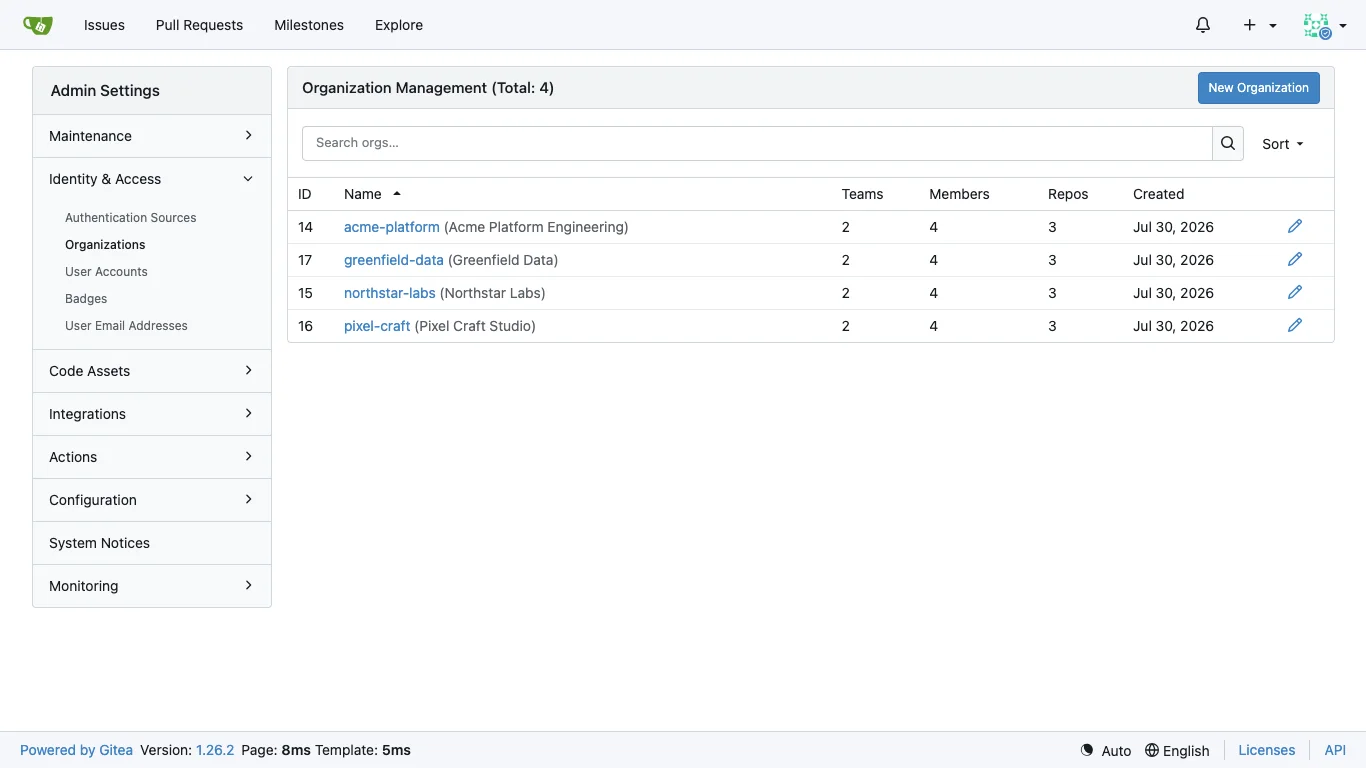The height and width of the screenshot is (768, 1366).
Task: Expand the Integrations section
Action: click(x=152, y=414)
